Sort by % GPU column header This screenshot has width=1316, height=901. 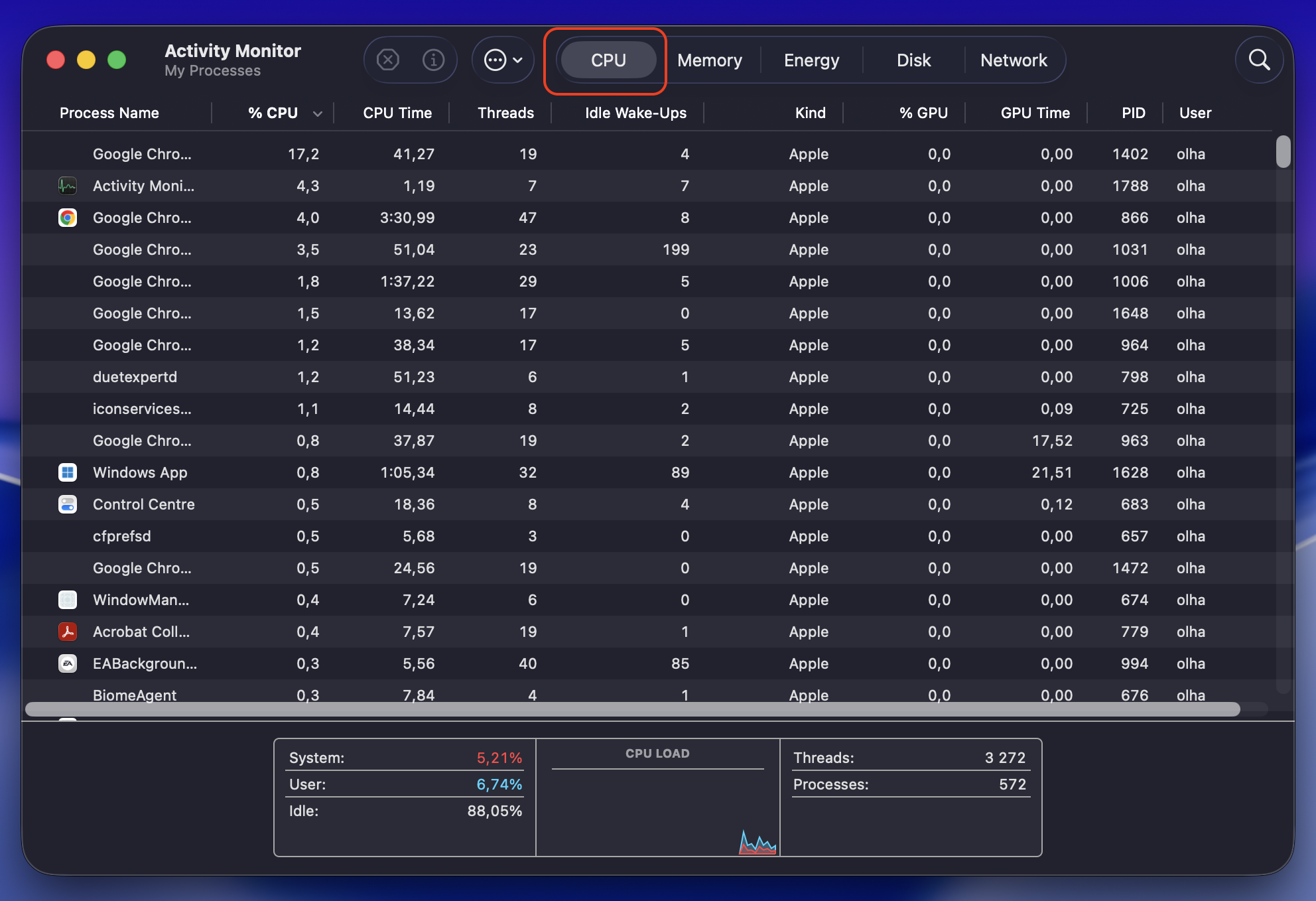(923, 113)
